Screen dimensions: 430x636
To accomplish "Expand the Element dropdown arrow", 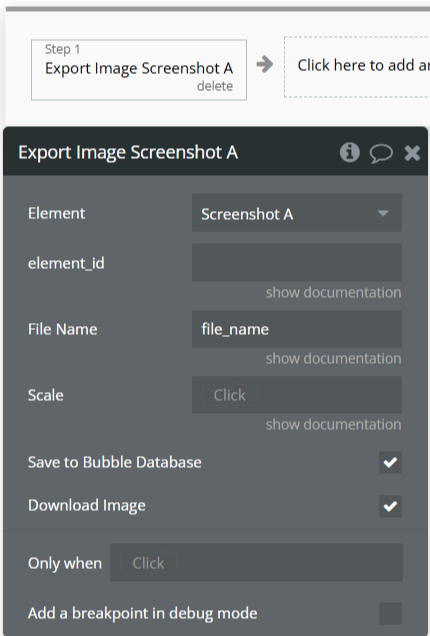I will click(x=383, y=213).
